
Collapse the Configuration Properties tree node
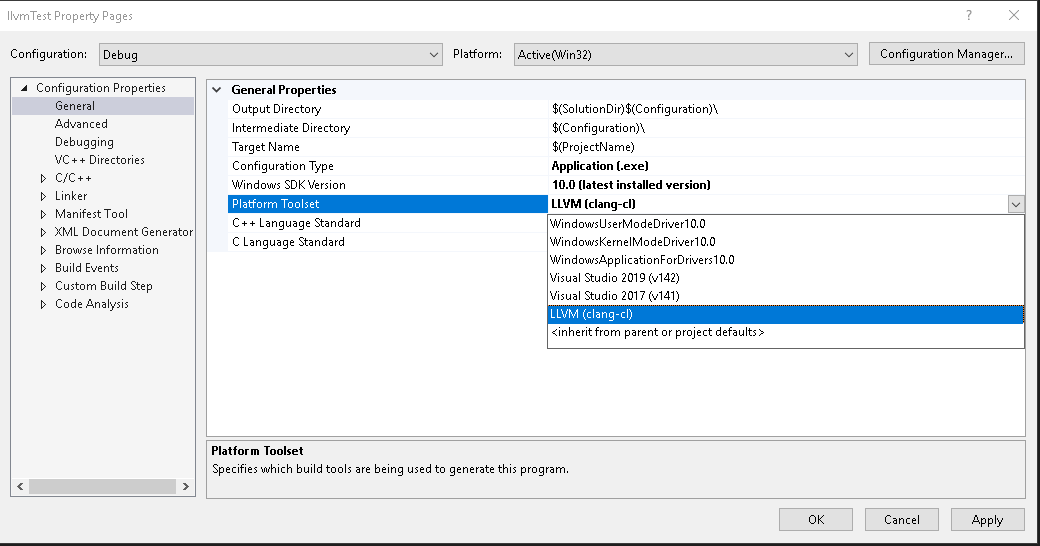[x=24, y=88]
